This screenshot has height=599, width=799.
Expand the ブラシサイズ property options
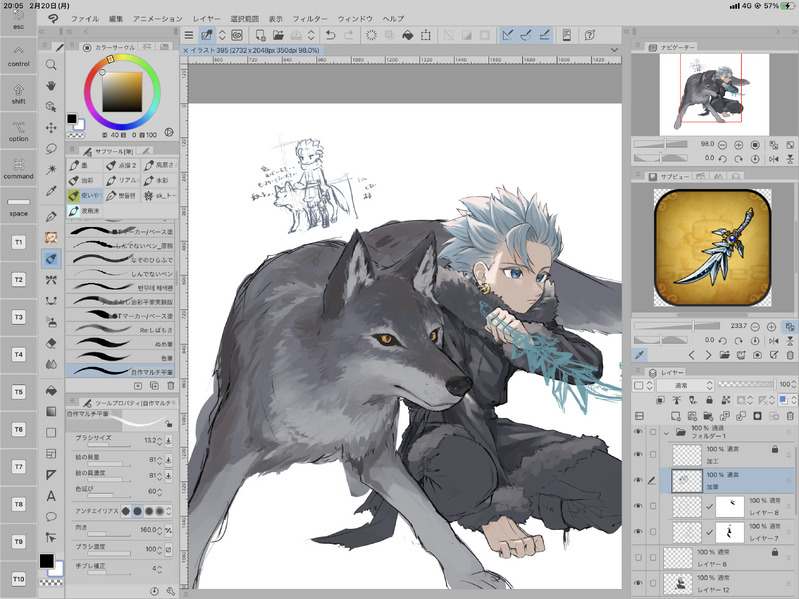(168, 440)
